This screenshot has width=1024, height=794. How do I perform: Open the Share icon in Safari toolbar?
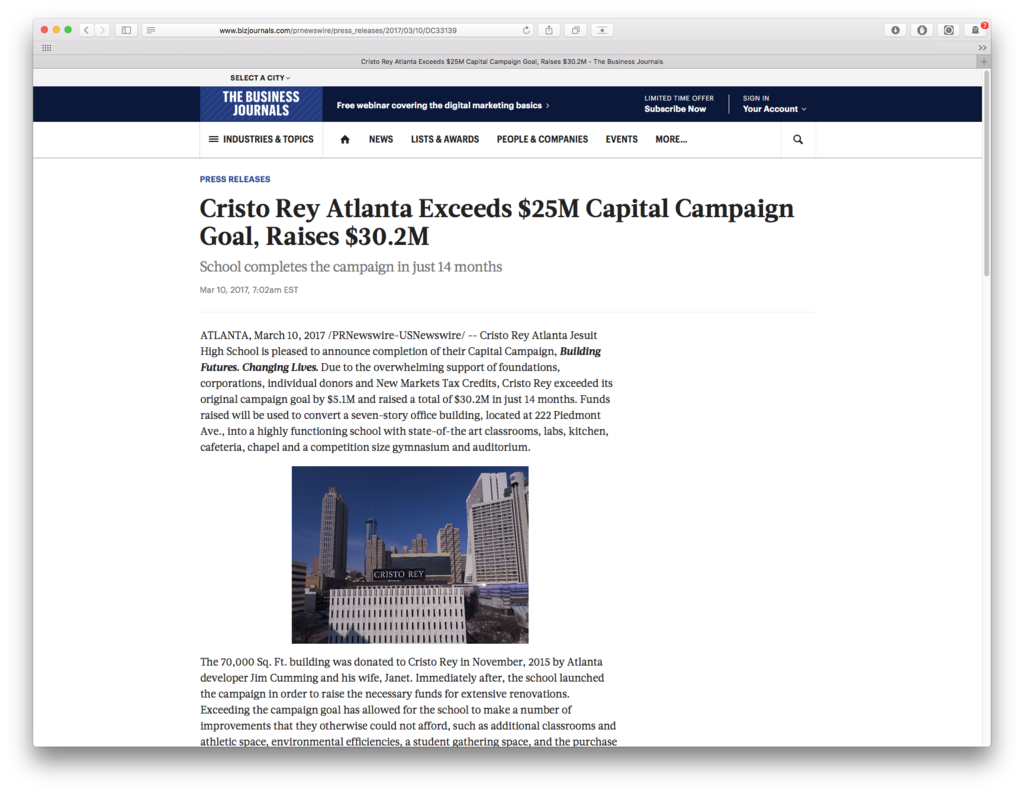(x=549, y=30)
